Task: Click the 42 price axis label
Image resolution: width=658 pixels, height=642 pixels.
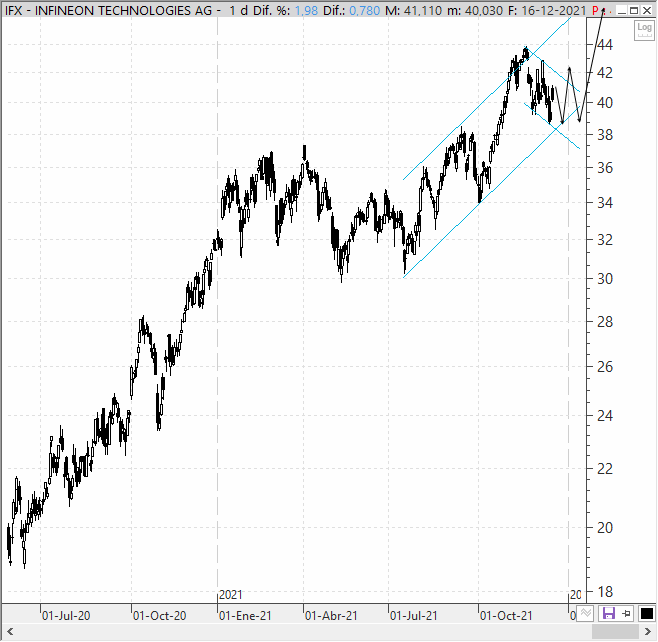Action: click(x=605, y=73)
